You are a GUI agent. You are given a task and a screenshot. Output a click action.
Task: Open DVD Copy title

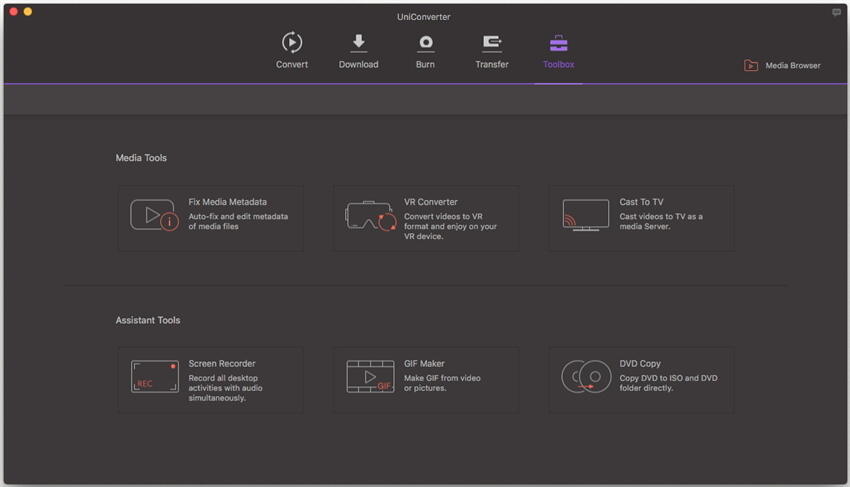(x=640, y=363)
